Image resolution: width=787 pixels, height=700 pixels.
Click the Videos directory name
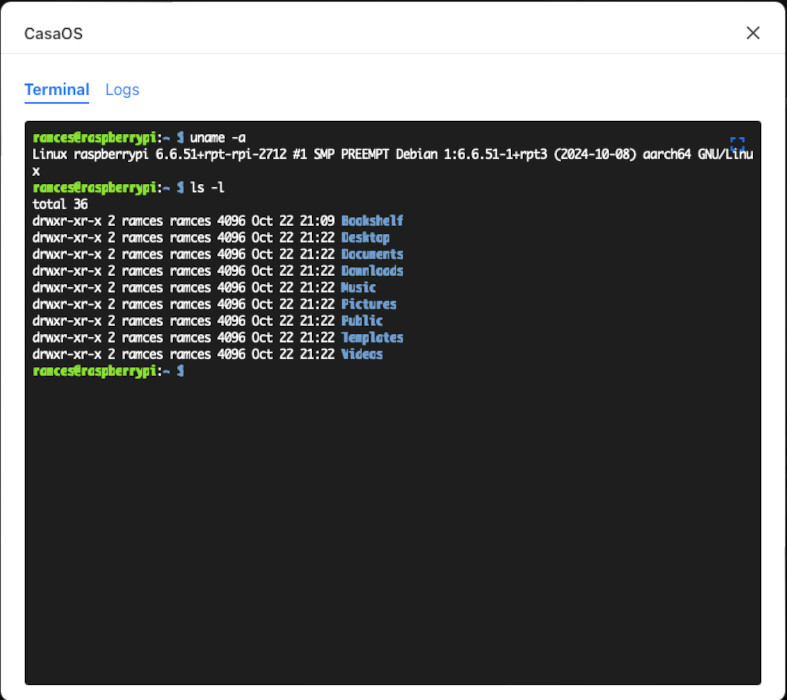pos(362,354)
